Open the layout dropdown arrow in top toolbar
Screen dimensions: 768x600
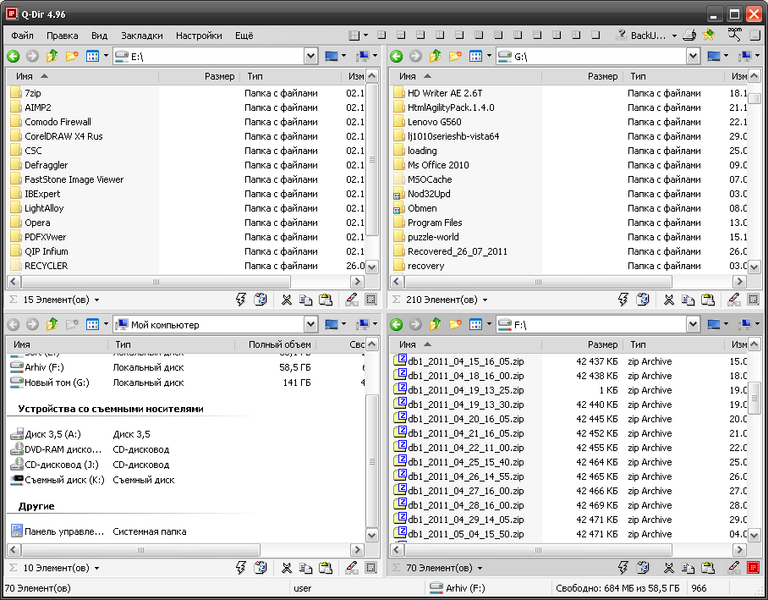(365, 35)
